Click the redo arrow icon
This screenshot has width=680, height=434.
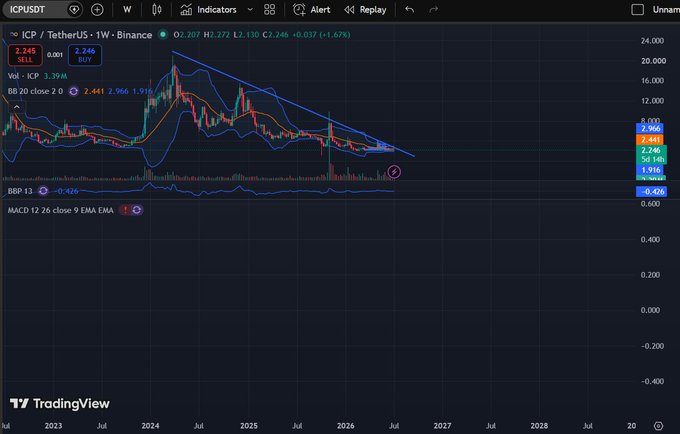point(434,10)
